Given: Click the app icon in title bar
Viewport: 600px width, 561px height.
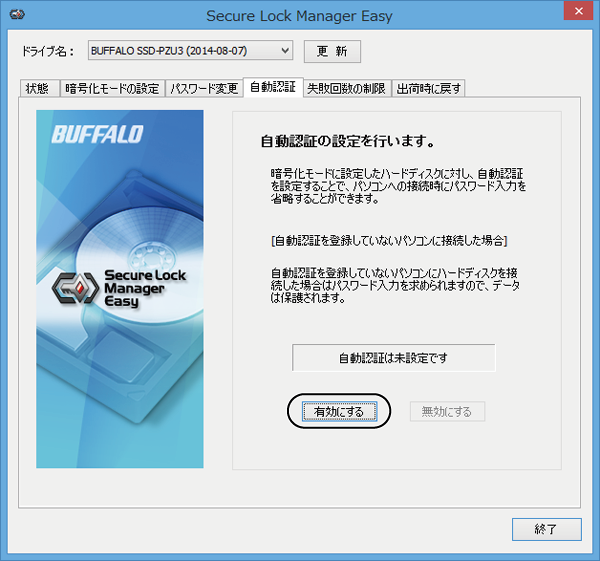Looking at the screenshot, I should click(17, 15).
